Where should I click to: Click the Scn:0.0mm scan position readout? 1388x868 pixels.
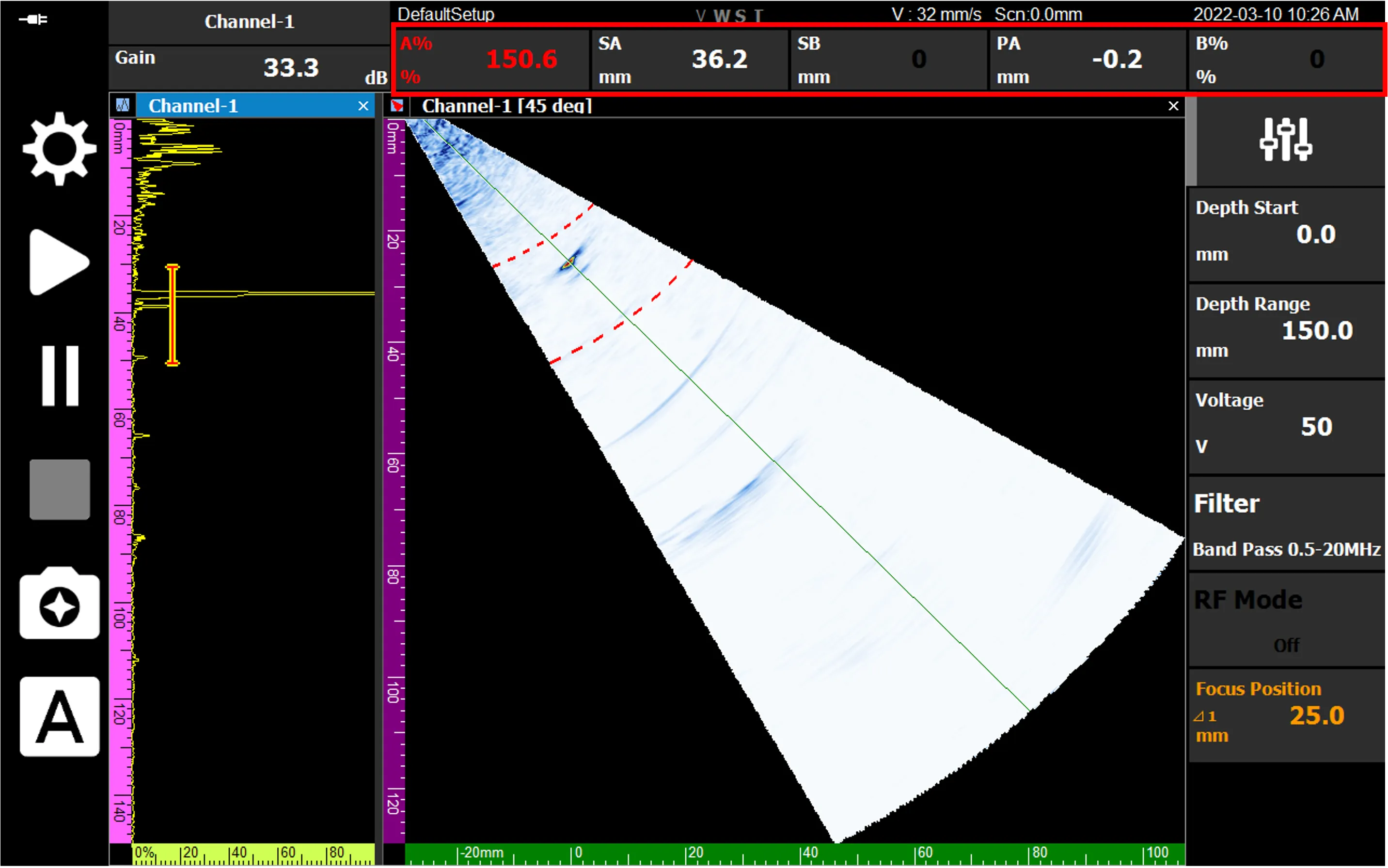(x=1038, y=14)
